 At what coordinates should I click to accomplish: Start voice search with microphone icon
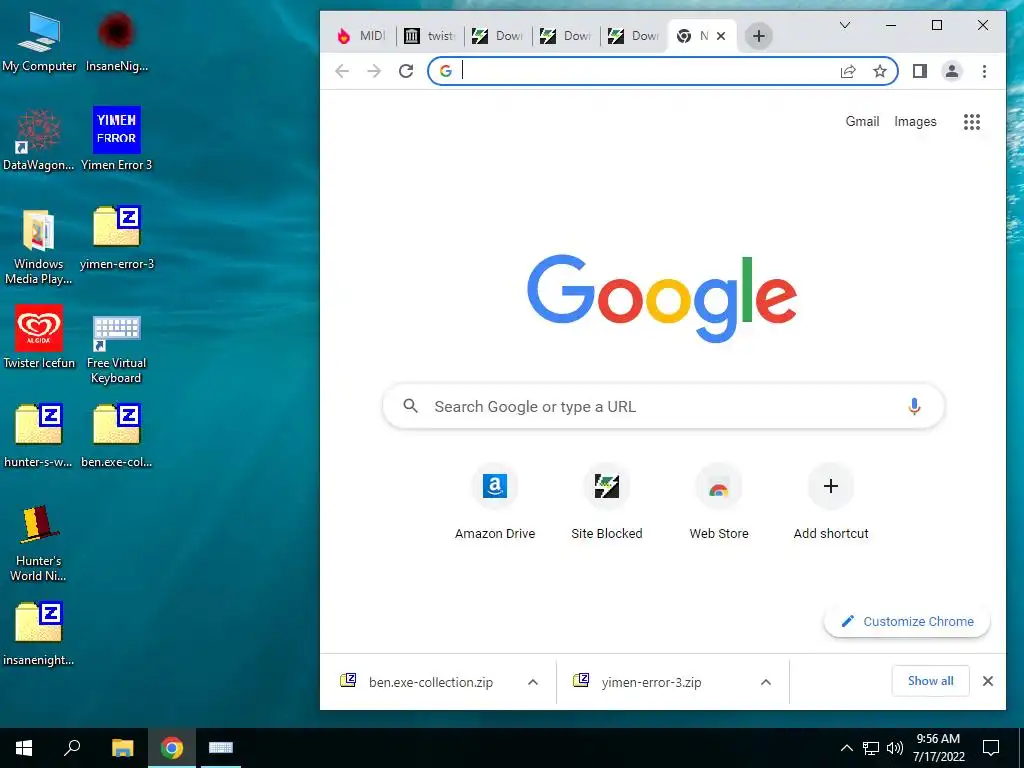pyautogui.click(x=914, y=406)
